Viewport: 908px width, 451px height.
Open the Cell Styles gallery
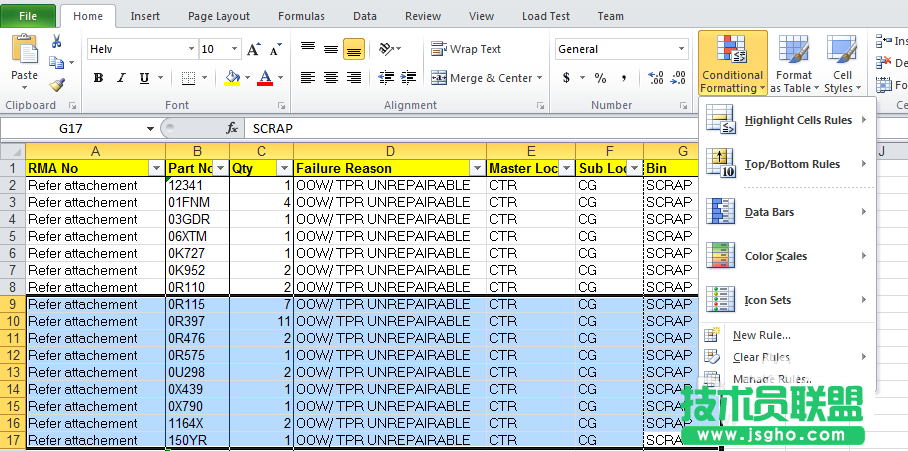coord(842,63)
